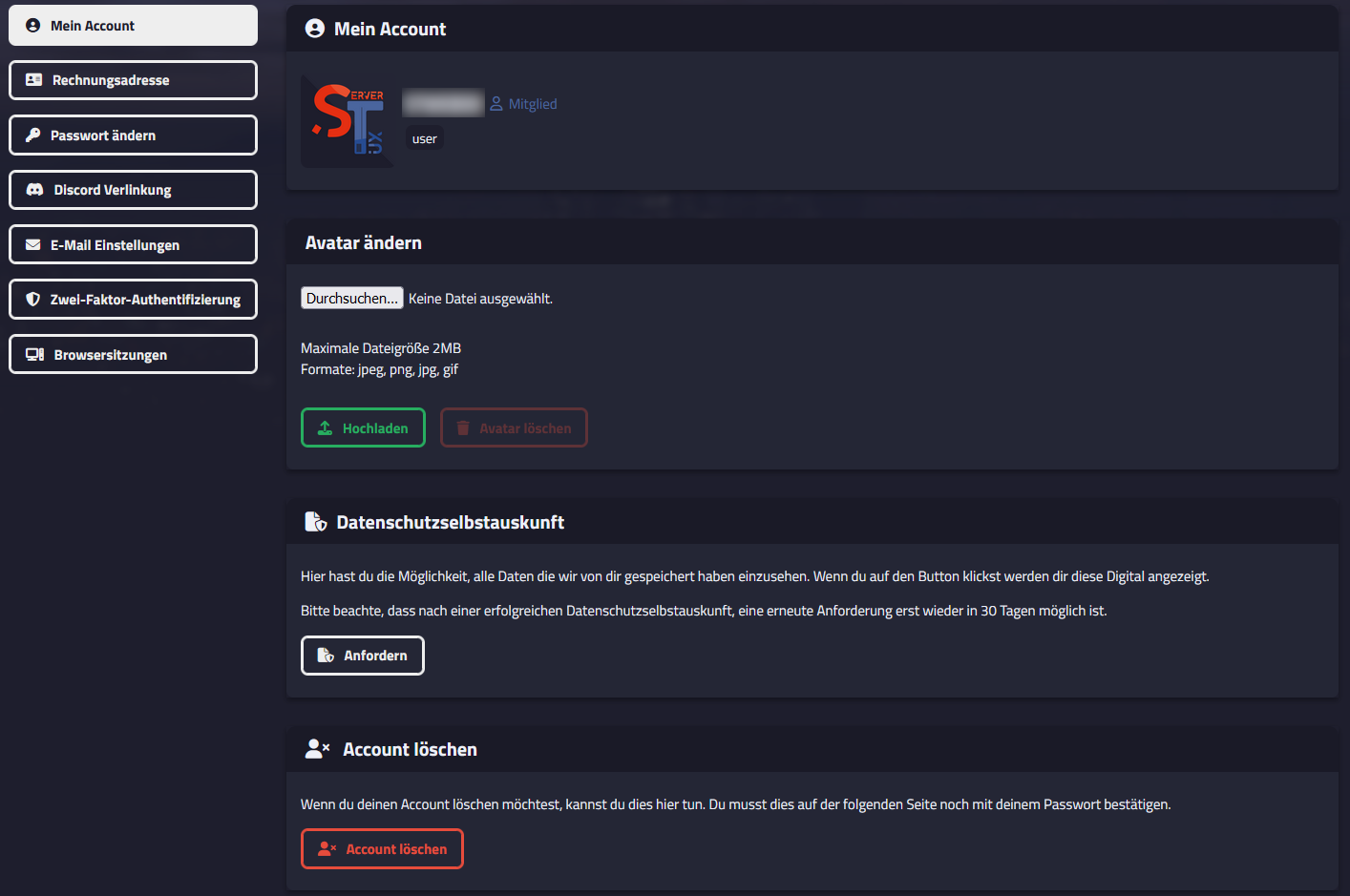Open Passwort ändern settings page
This screenshot has height=896, width=1350.
(x=133, y=135)
